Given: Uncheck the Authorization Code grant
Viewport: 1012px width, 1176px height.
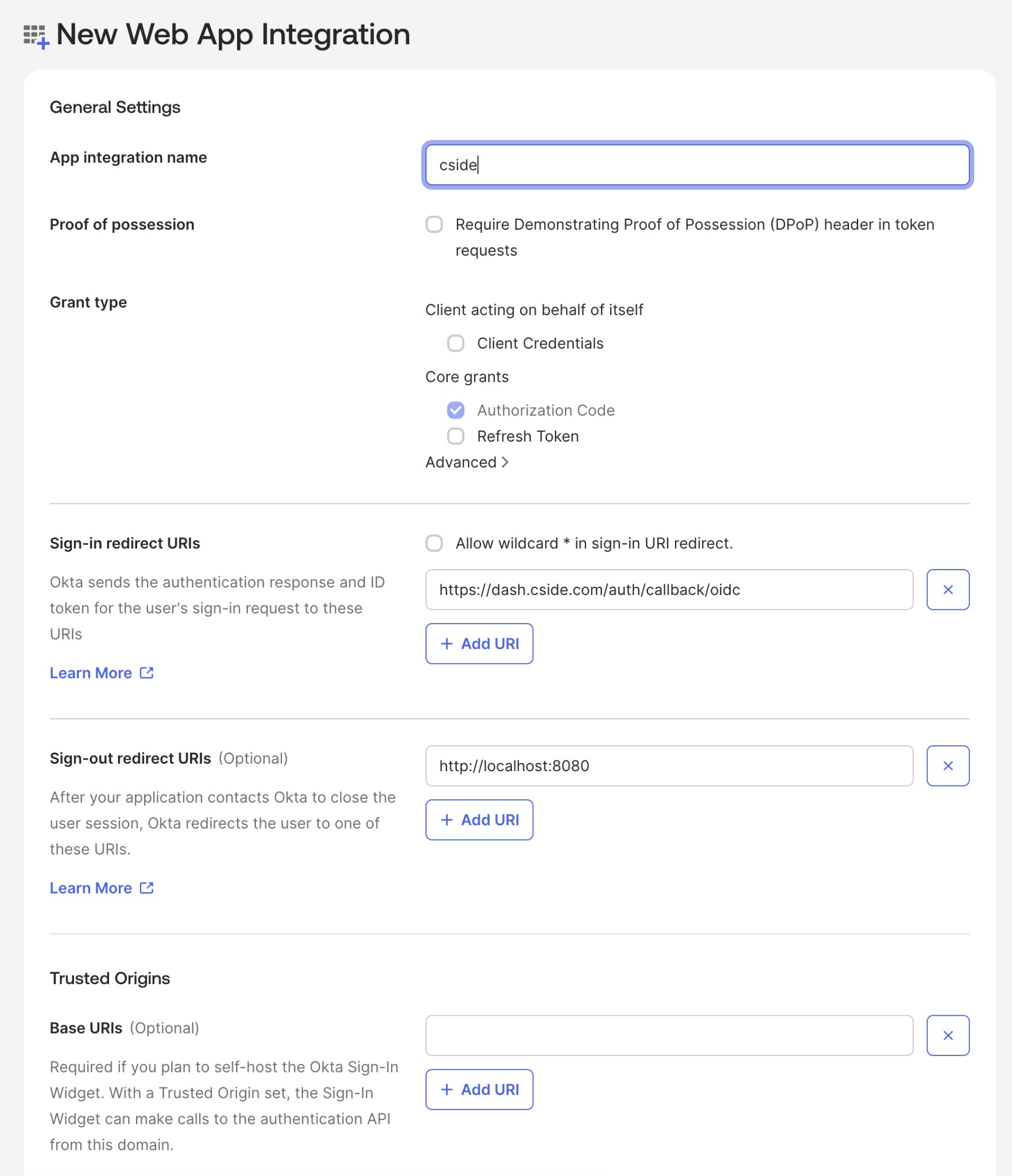Looking at the screenshot, I should (456, 410).
